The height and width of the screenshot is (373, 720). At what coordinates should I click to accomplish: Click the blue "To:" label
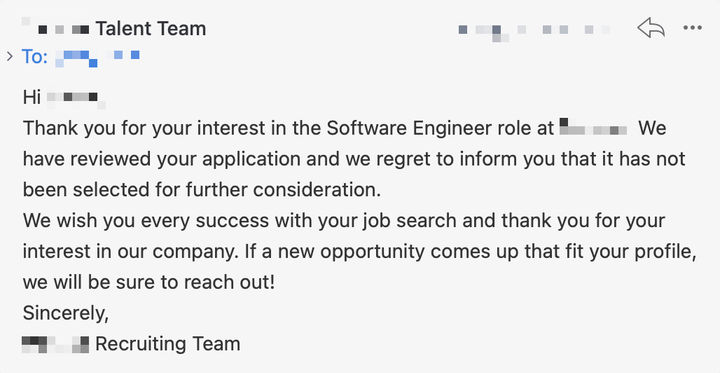coord(35,57)
